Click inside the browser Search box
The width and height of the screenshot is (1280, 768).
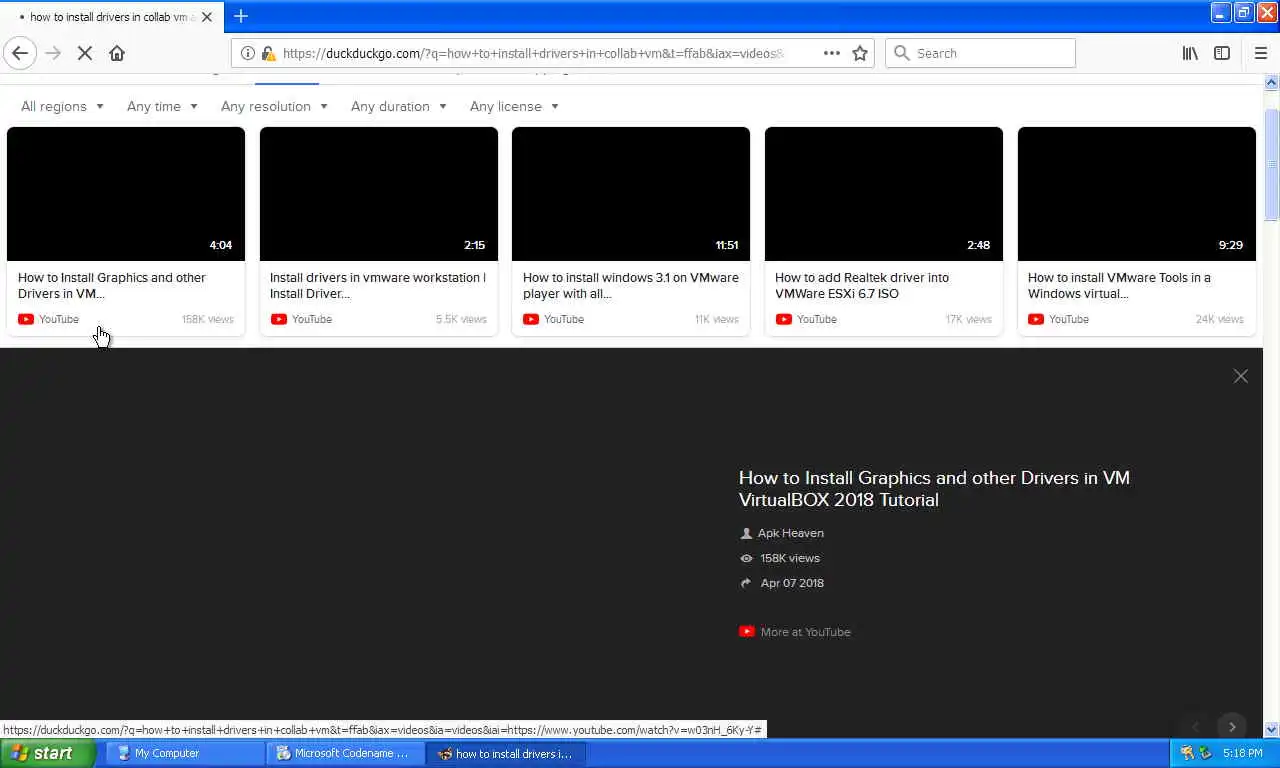click(x=980, y=53)
